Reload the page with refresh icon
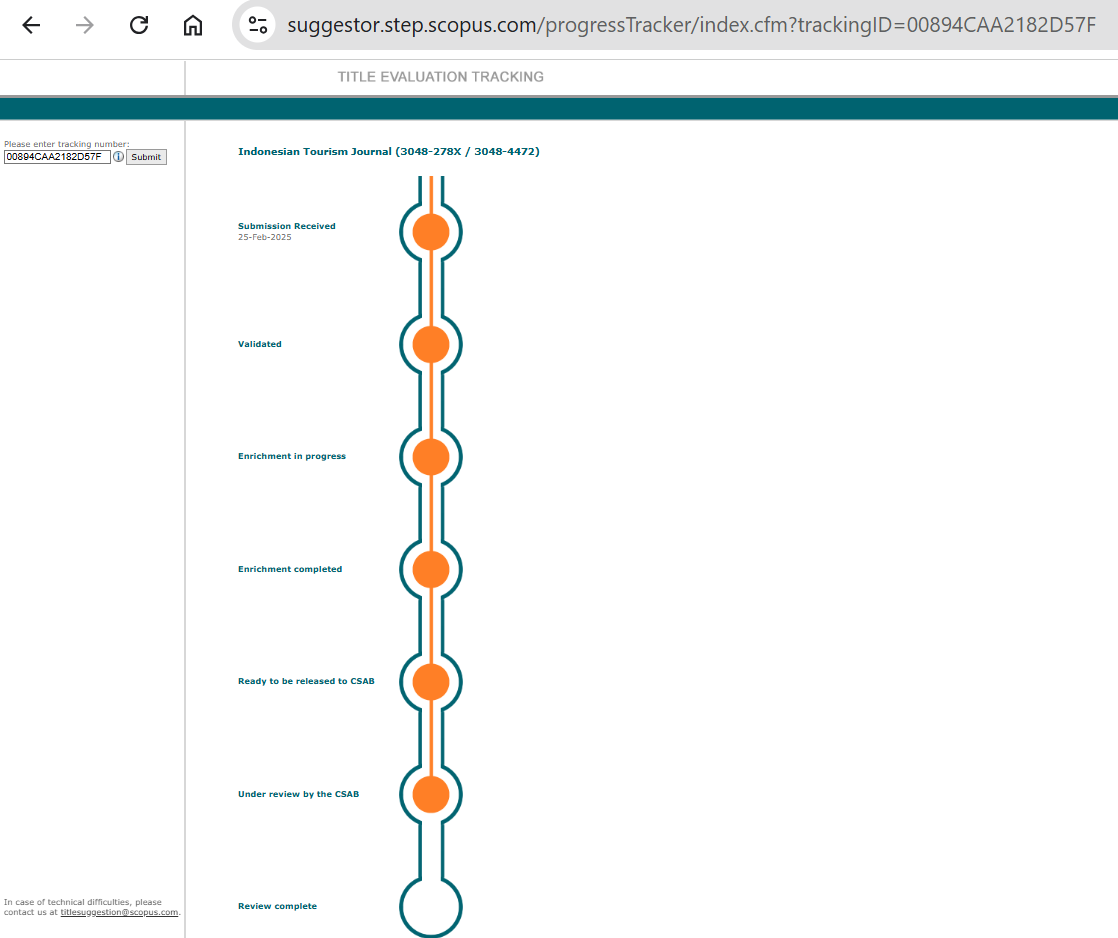 139,25
